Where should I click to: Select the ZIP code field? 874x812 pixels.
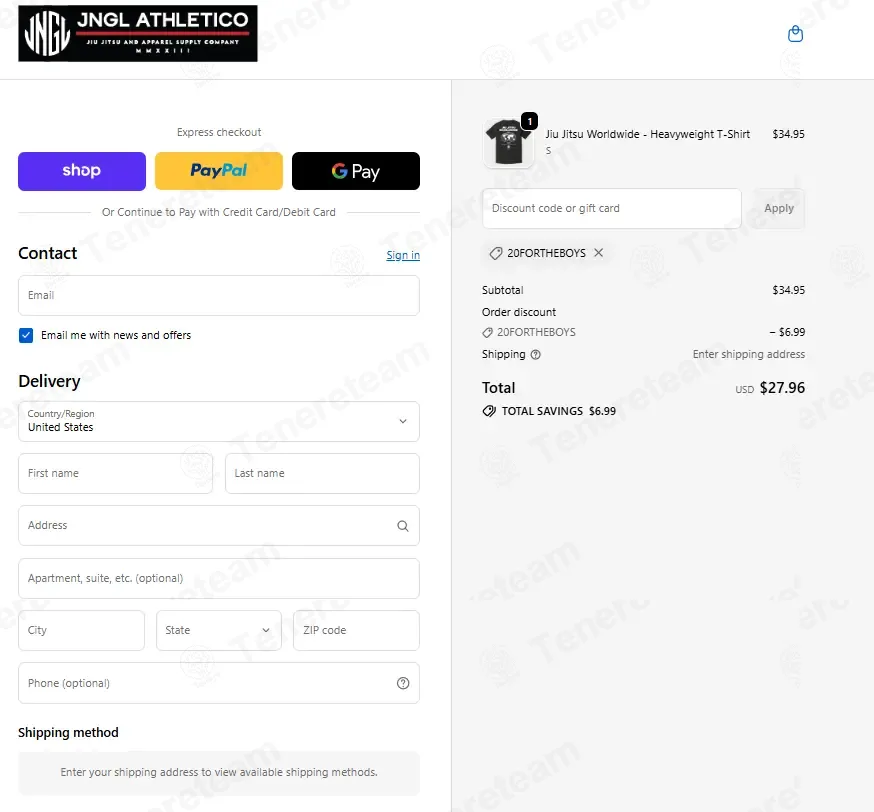click(356, 630)
